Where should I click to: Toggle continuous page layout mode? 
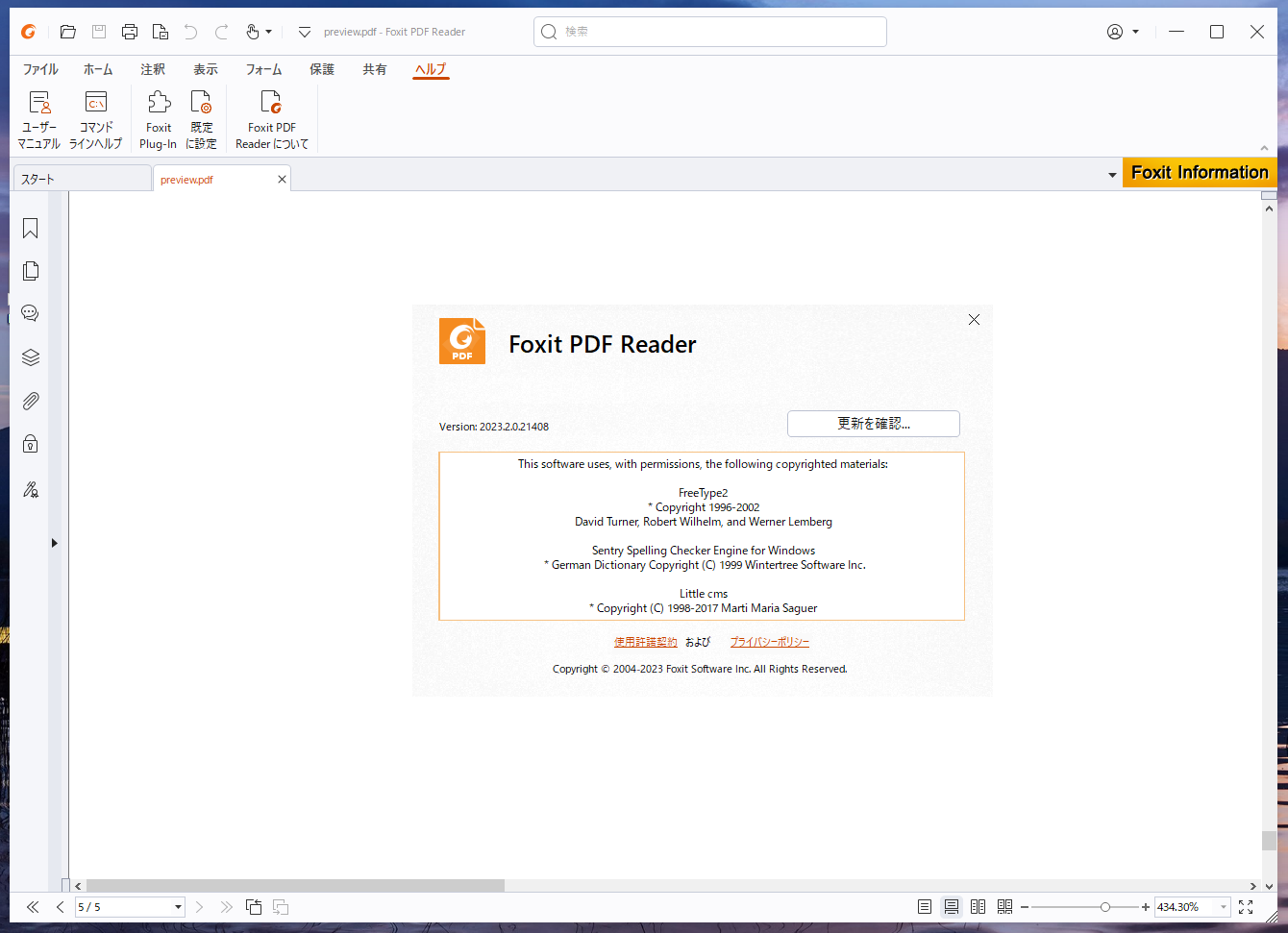(x=951, y=906)
